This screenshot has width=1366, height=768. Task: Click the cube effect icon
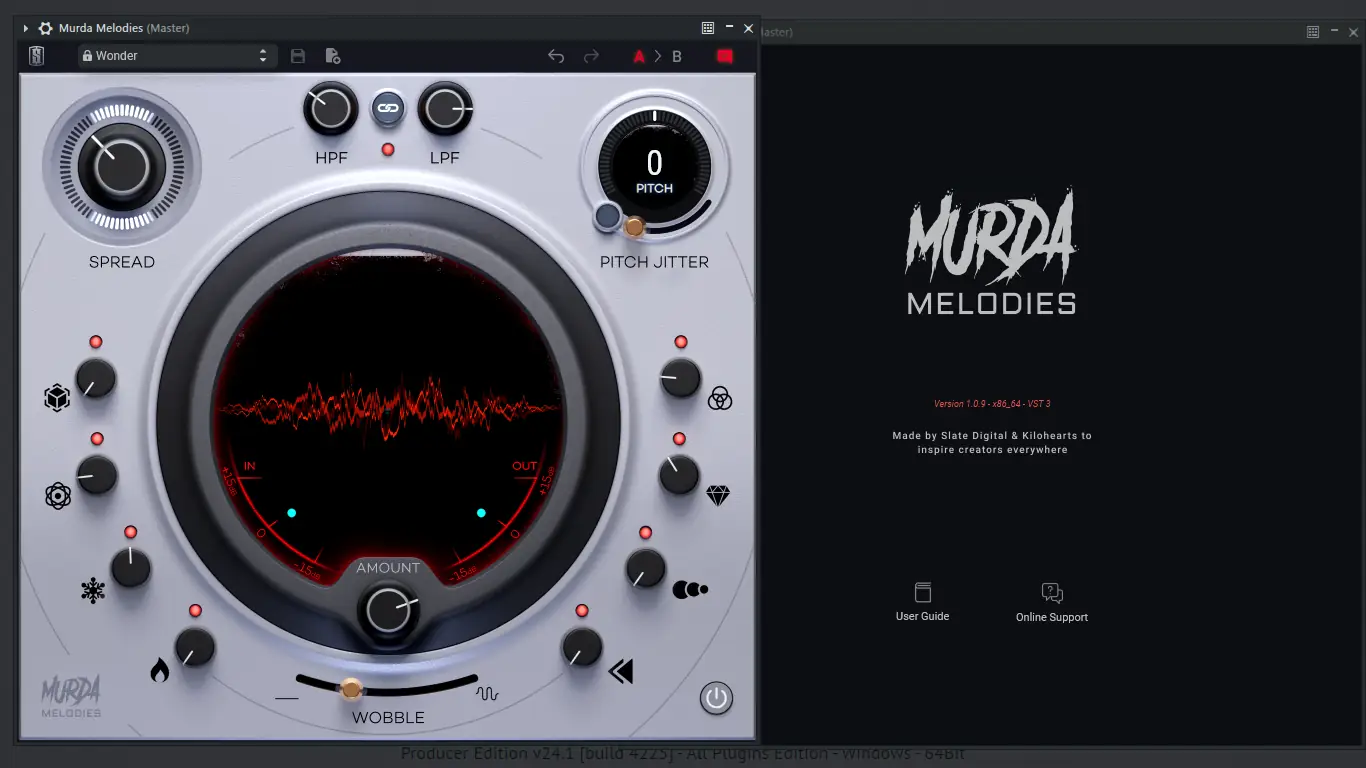(57, 399)
